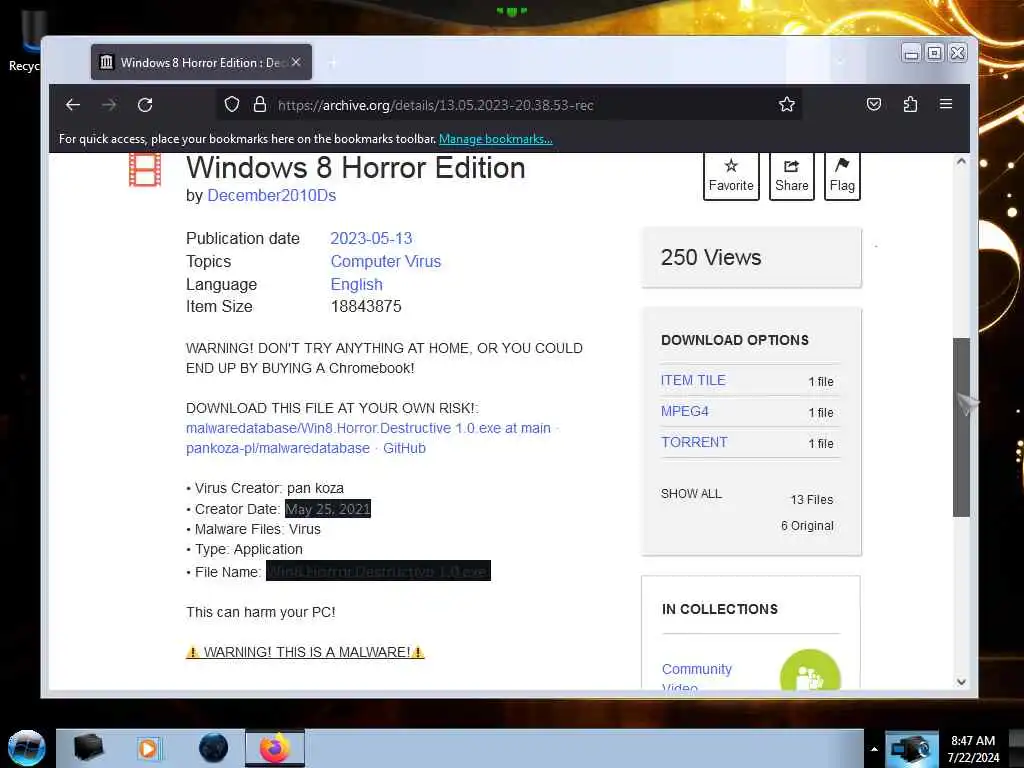Open the taskbar clock showing 8:47 AM
Viewport: 1024px width, 768px height.
[x=973, y=749]
